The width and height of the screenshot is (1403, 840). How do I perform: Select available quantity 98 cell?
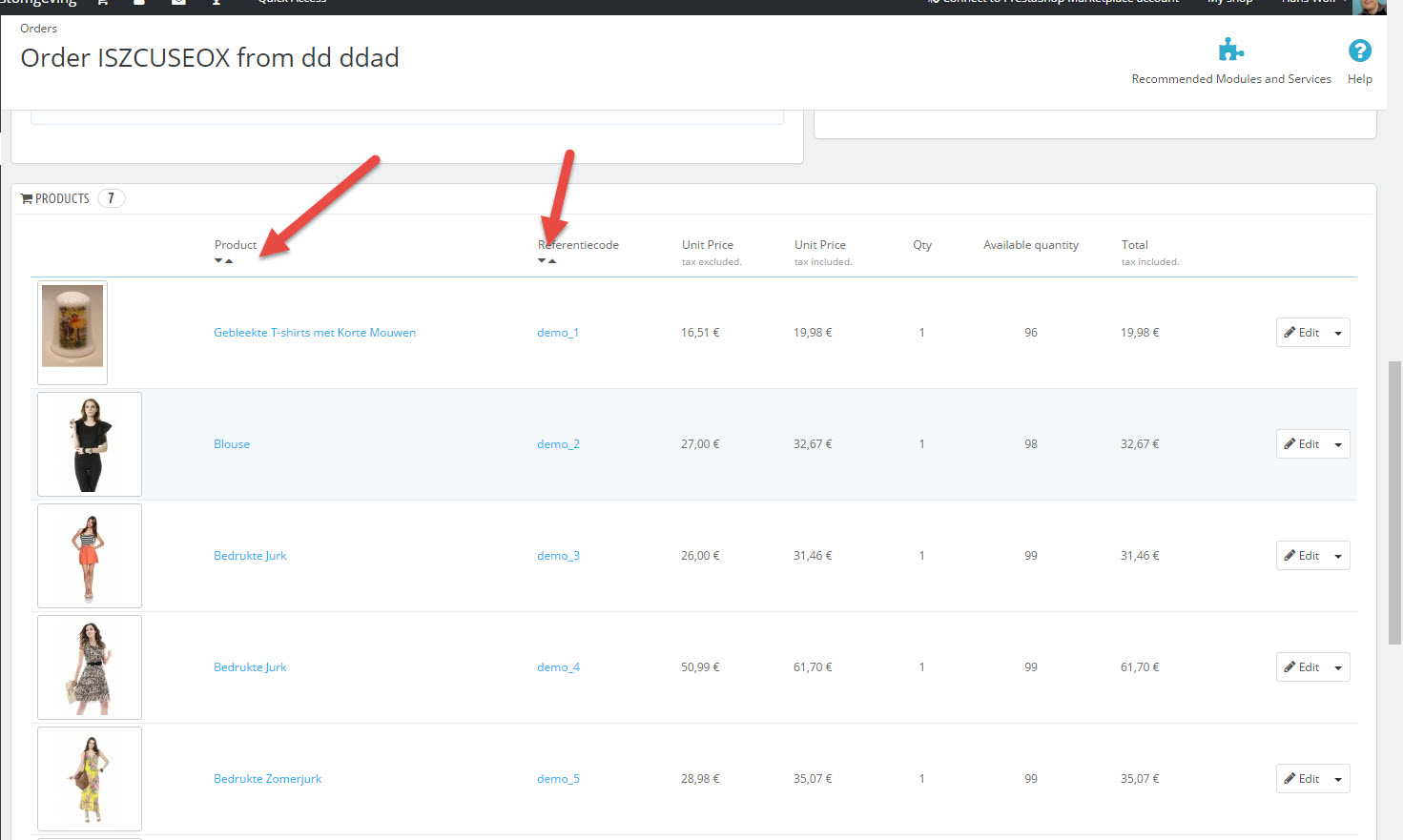click(x=1031, y=444)
